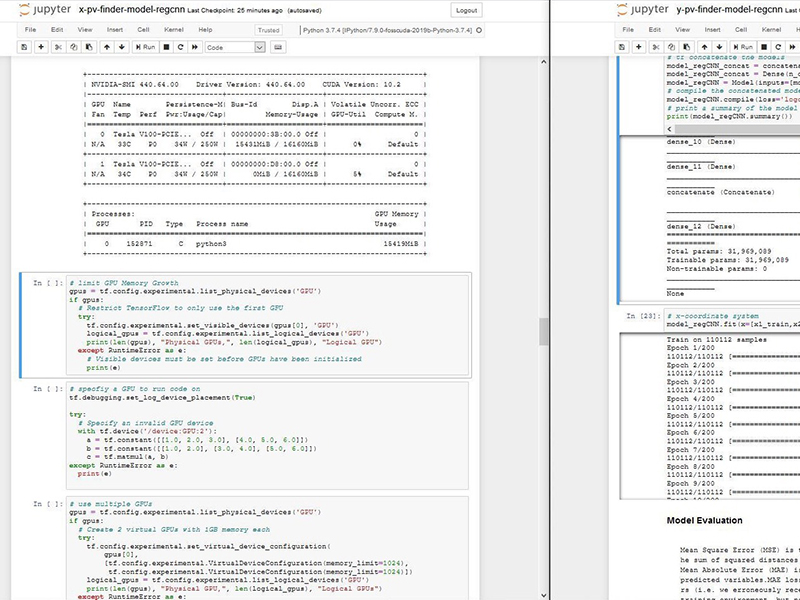
Task: Open Insert menu in x-pv-finder notebook
Action: (115, 30)
